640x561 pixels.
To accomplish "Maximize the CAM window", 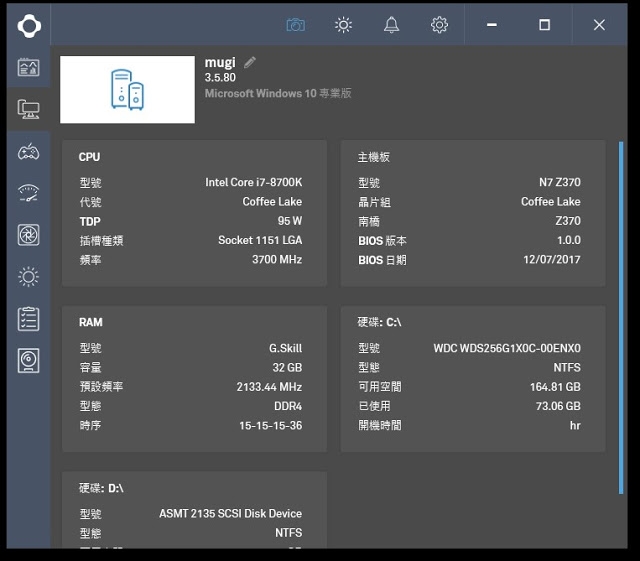I will click(544, 25).
